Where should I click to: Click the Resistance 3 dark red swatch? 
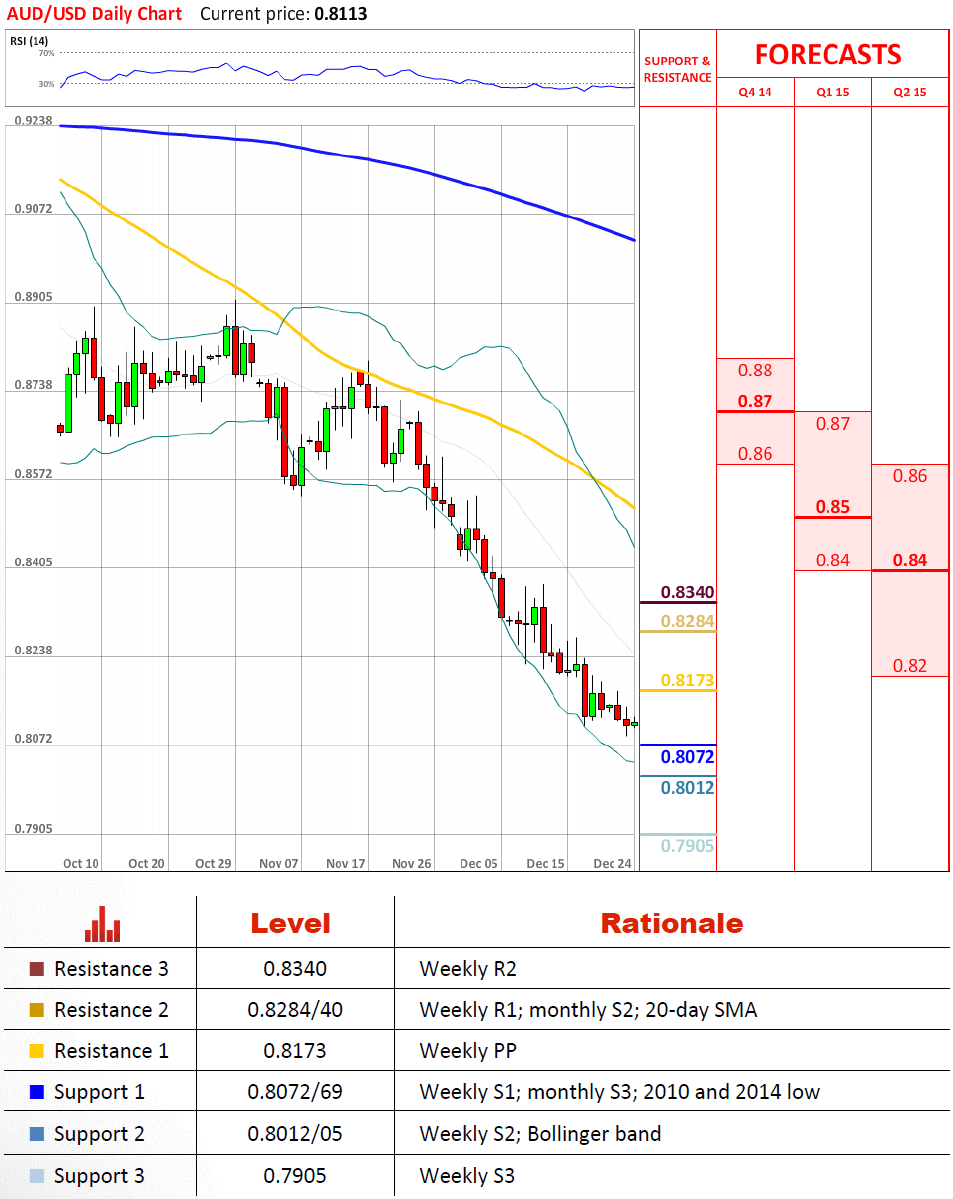pos(37,969)
